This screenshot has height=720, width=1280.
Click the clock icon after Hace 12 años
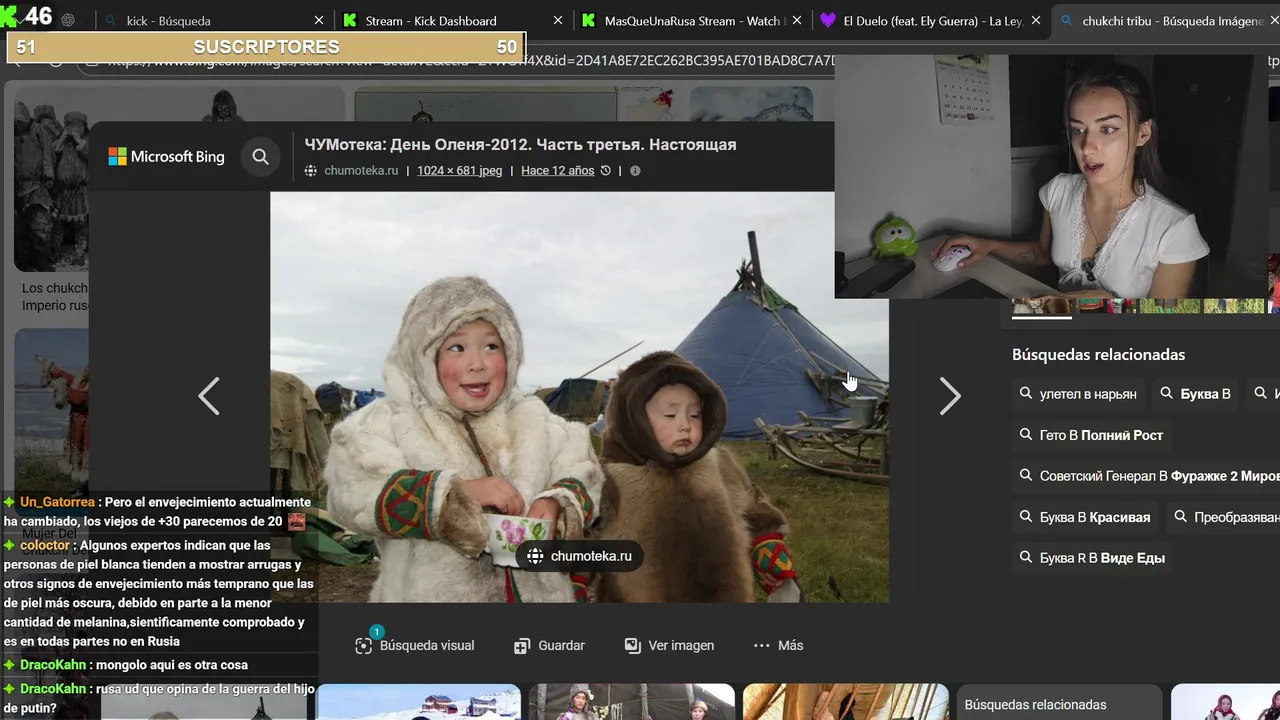[x=605, y=171]
